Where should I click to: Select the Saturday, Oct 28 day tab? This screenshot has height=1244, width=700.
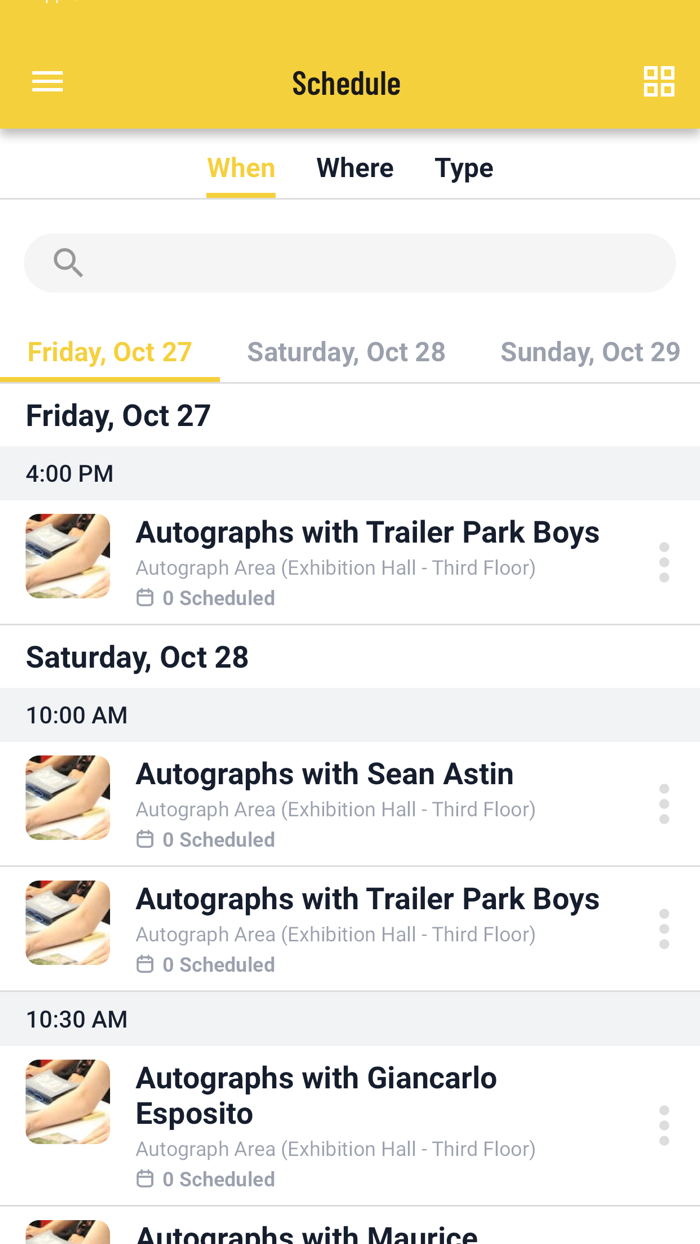346,352
